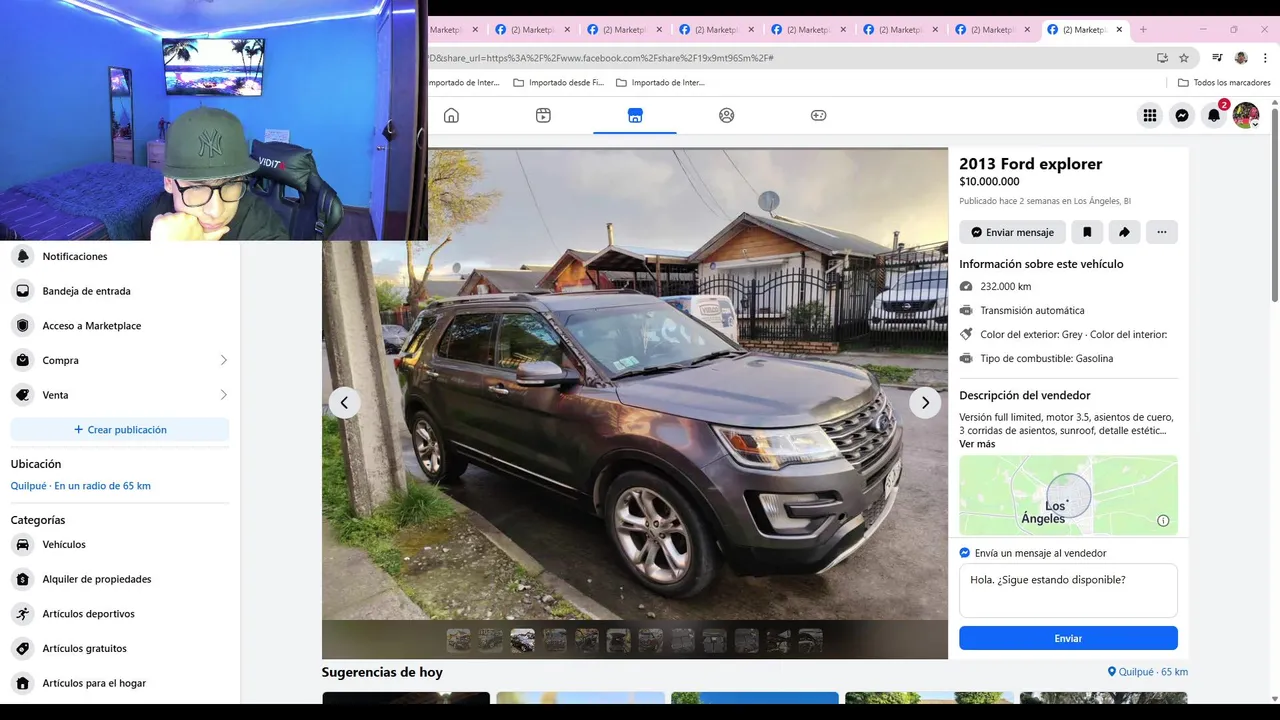
Task: Select Alquiler de propiedades category
Action: tap(120, 579)
